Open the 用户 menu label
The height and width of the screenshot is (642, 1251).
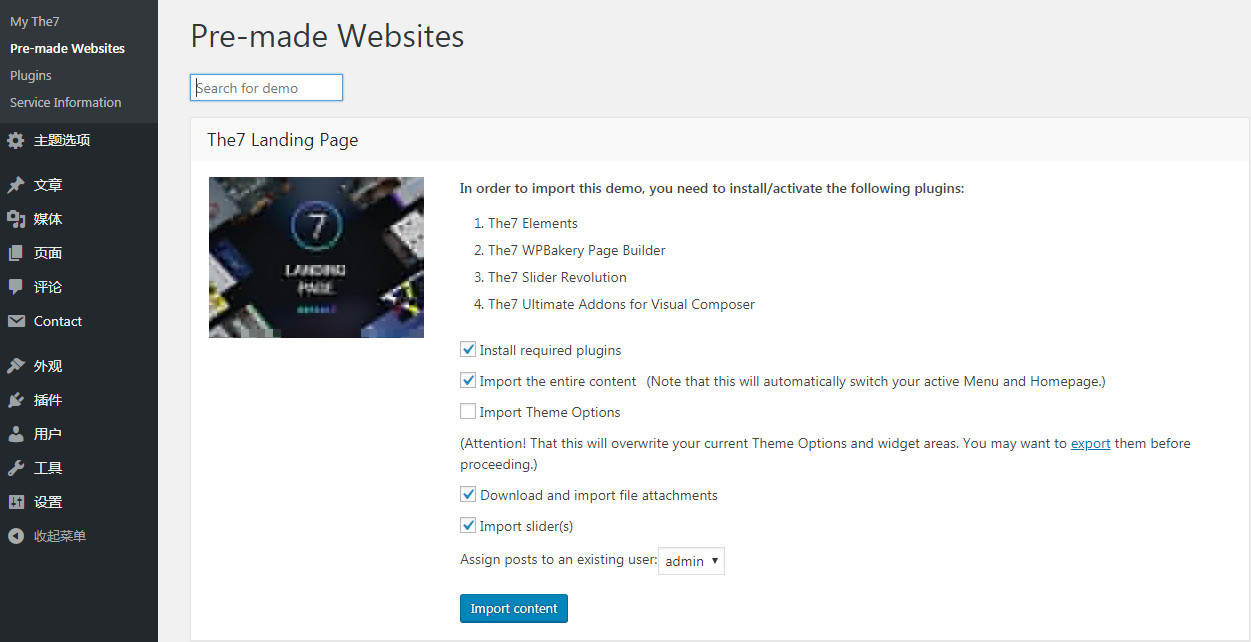(48, 434)
